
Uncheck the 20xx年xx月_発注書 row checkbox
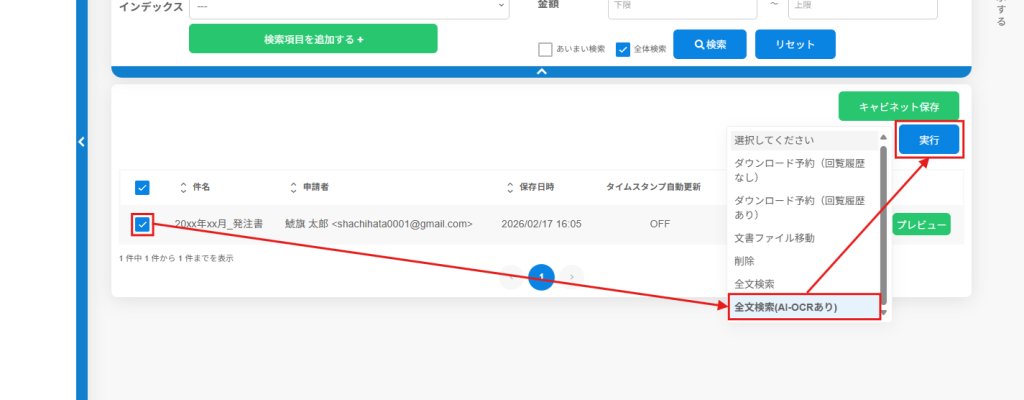coord(142,224)
